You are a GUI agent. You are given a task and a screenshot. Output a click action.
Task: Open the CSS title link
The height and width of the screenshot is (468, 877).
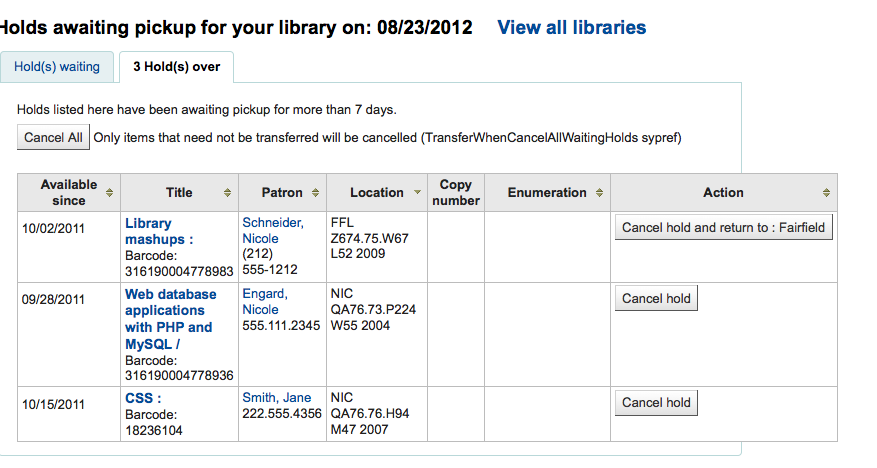143,398
